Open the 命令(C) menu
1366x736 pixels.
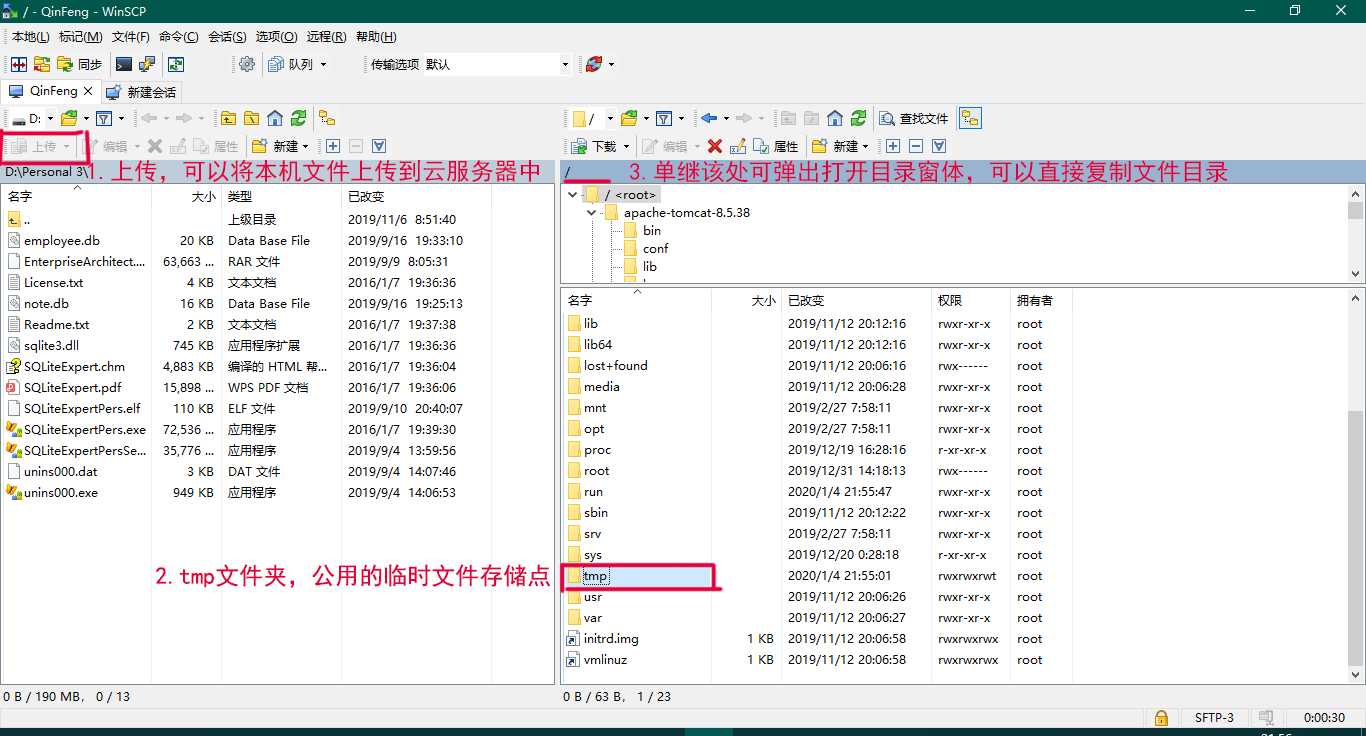178,37
